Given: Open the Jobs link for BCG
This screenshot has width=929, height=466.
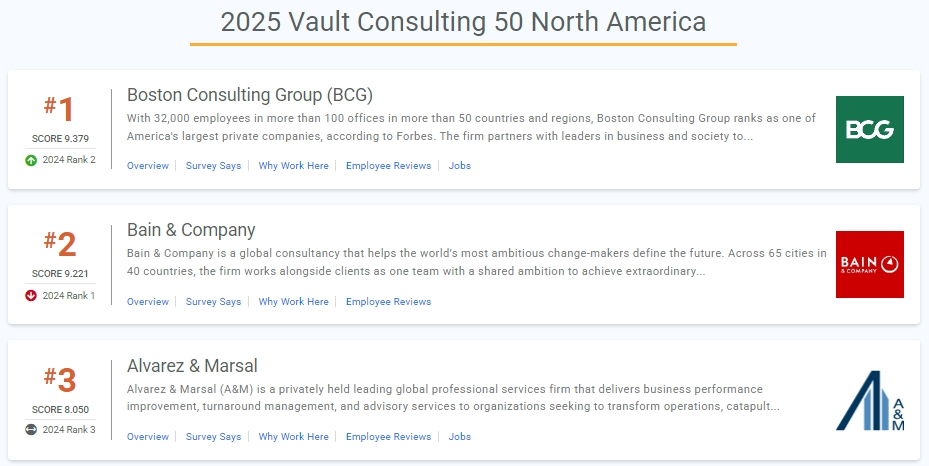Looking at the screenshot, I should (x=460, y=166).
